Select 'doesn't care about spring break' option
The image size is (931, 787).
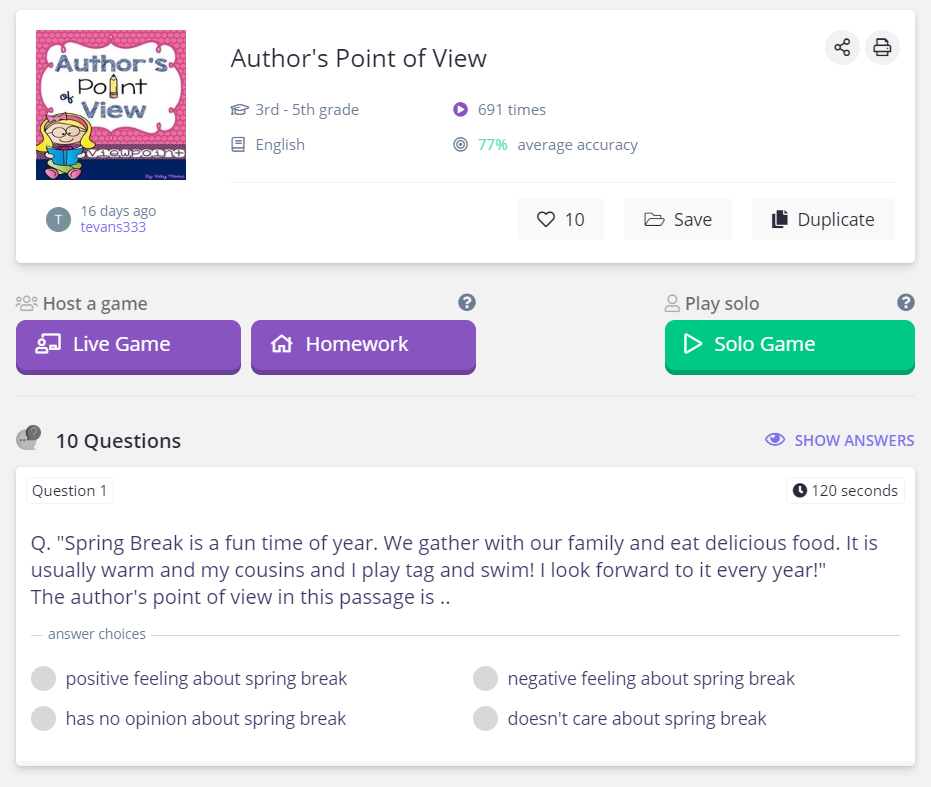click(619, 718)
